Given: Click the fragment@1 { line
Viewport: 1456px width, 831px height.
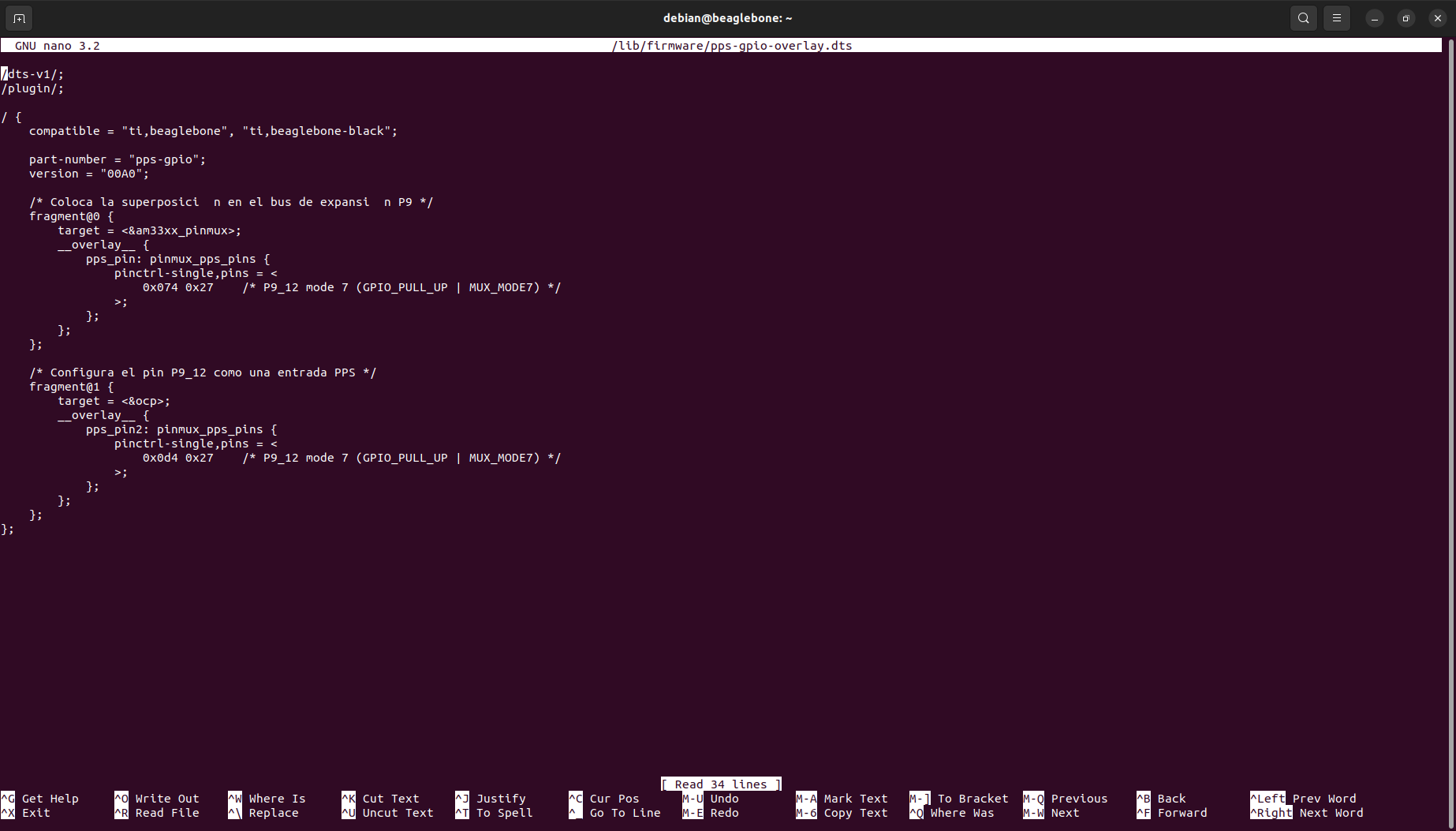Looking at the screenshot, I should 71,387.
